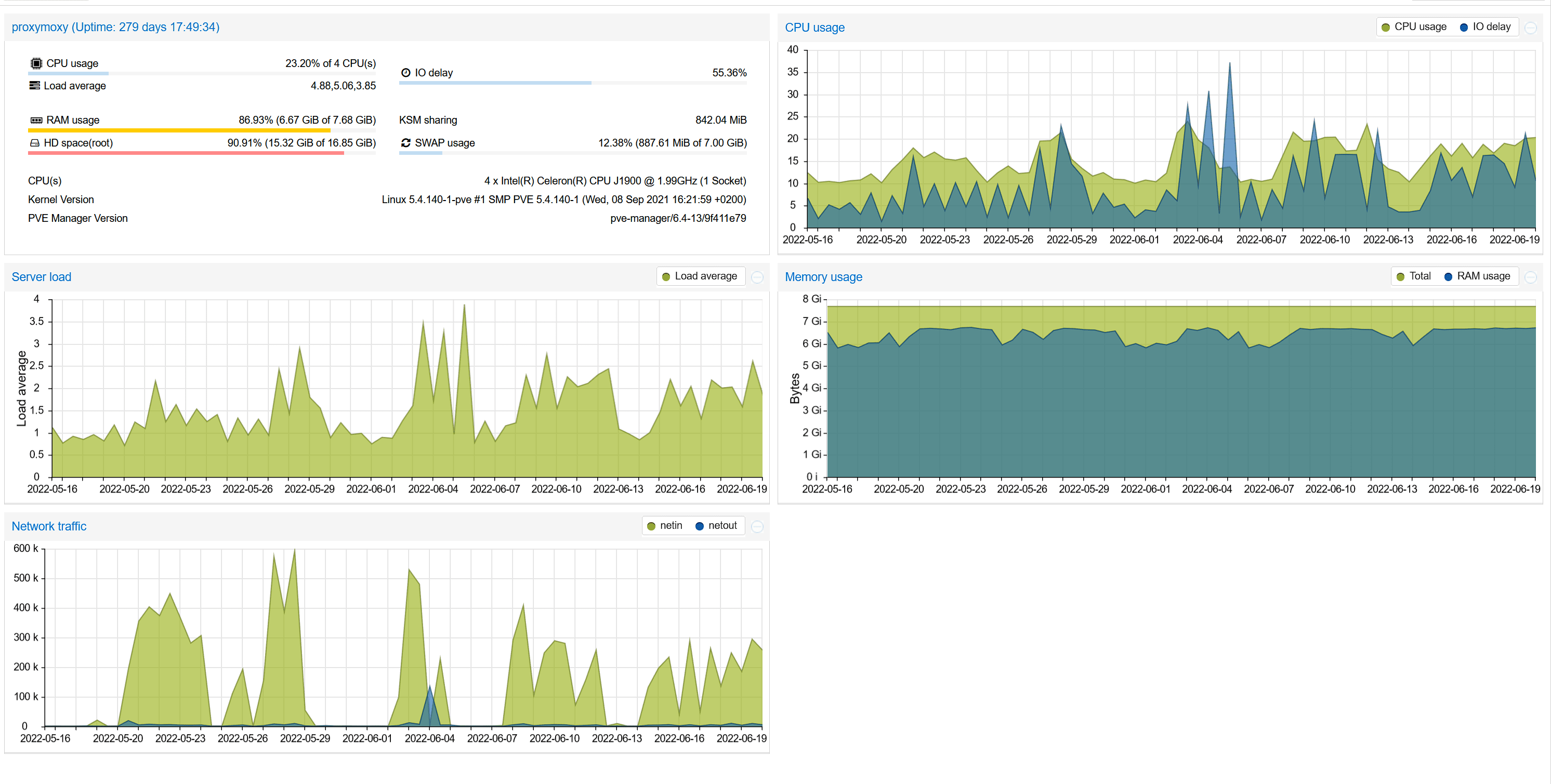Click the '8 Gi' axis label in Memory chart

pos(812,299)
